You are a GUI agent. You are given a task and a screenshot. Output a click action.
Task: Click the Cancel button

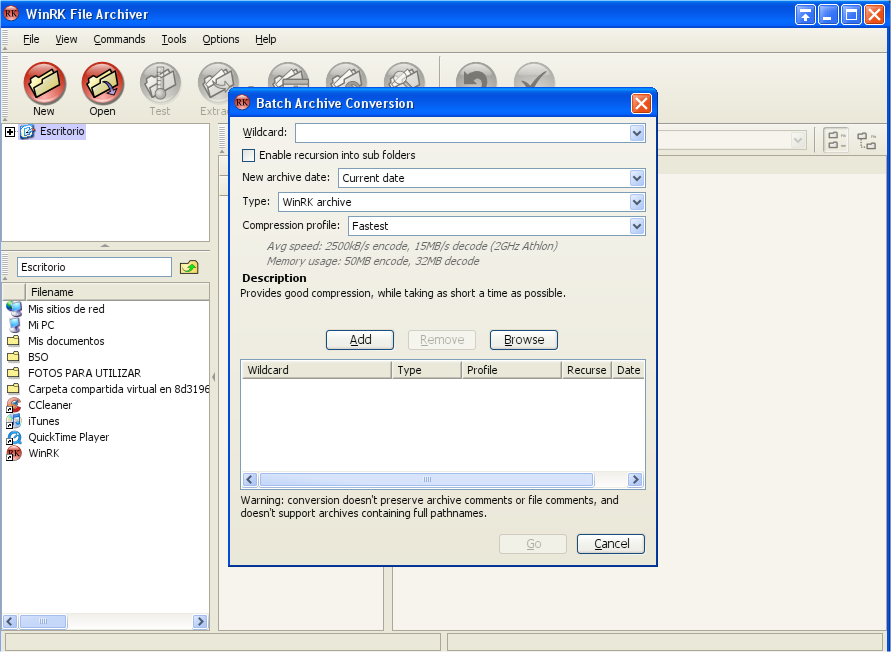pos(611,544)
